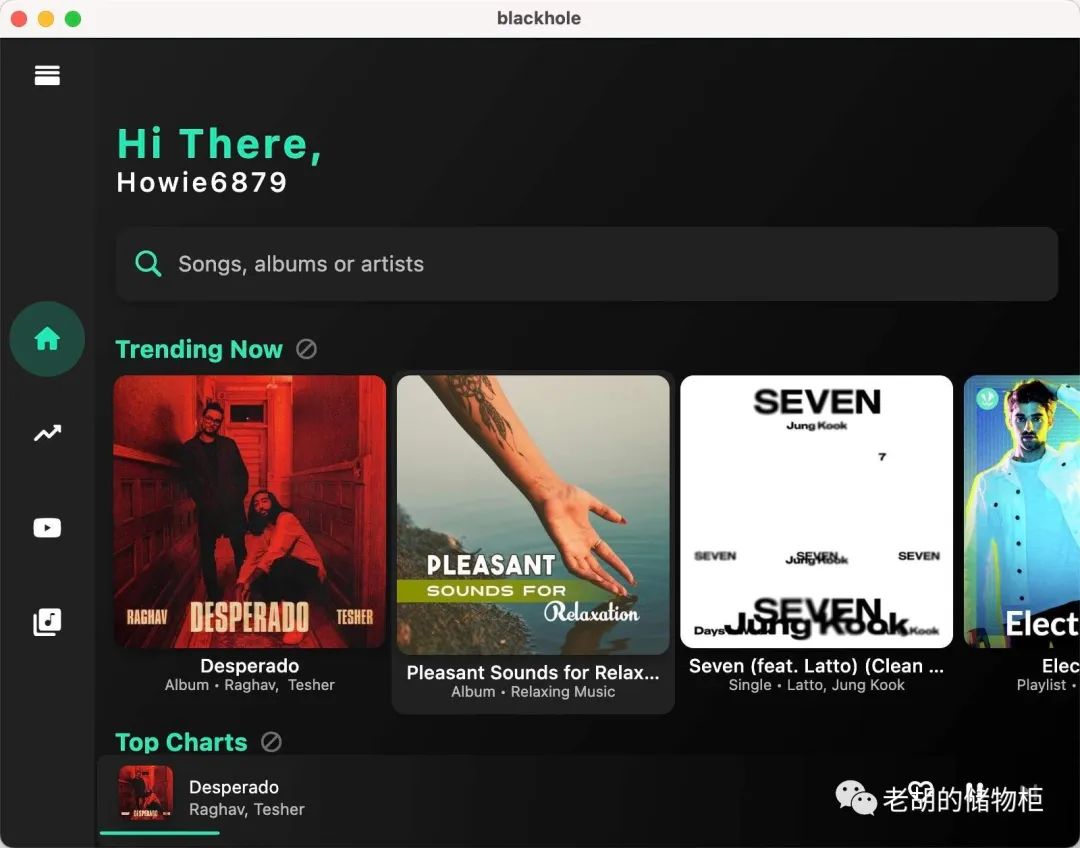The width and height of the screenshot is (1080, 848).
Task: Open the trending charts sidebar icon
Action: (x=48, y=433)
